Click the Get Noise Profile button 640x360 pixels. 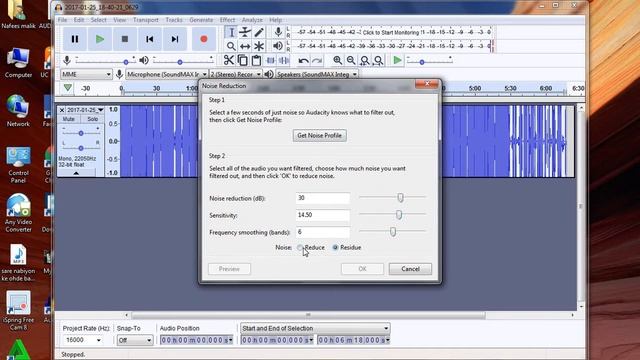pyautogui.click(x=320, y=136)
